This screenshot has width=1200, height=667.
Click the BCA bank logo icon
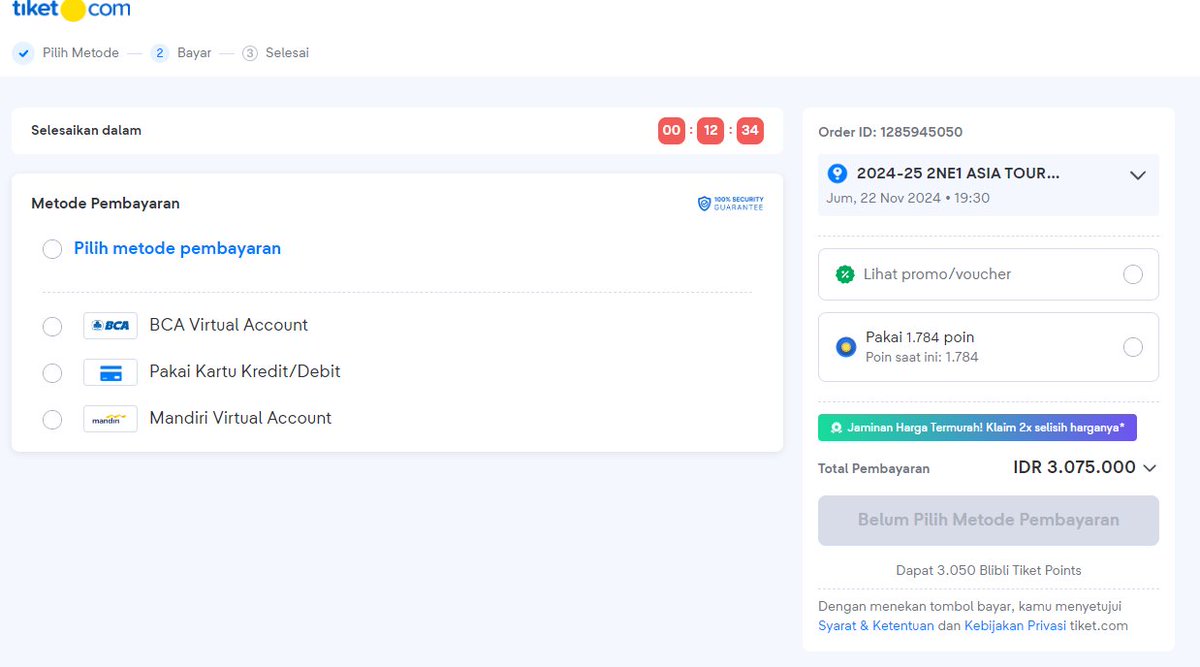pyautogui.click(x=110, y=325)
